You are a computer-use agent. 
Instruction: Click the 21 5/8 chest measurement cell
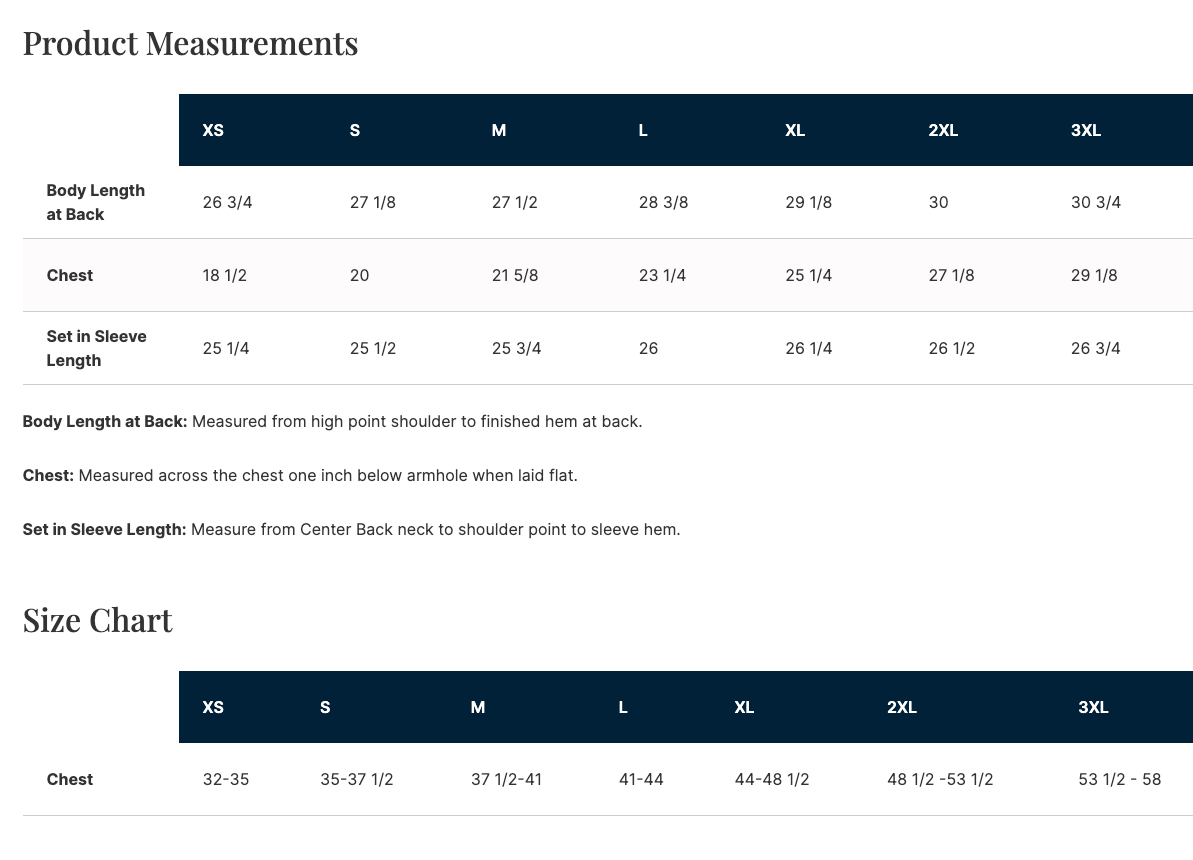point(515,276)
